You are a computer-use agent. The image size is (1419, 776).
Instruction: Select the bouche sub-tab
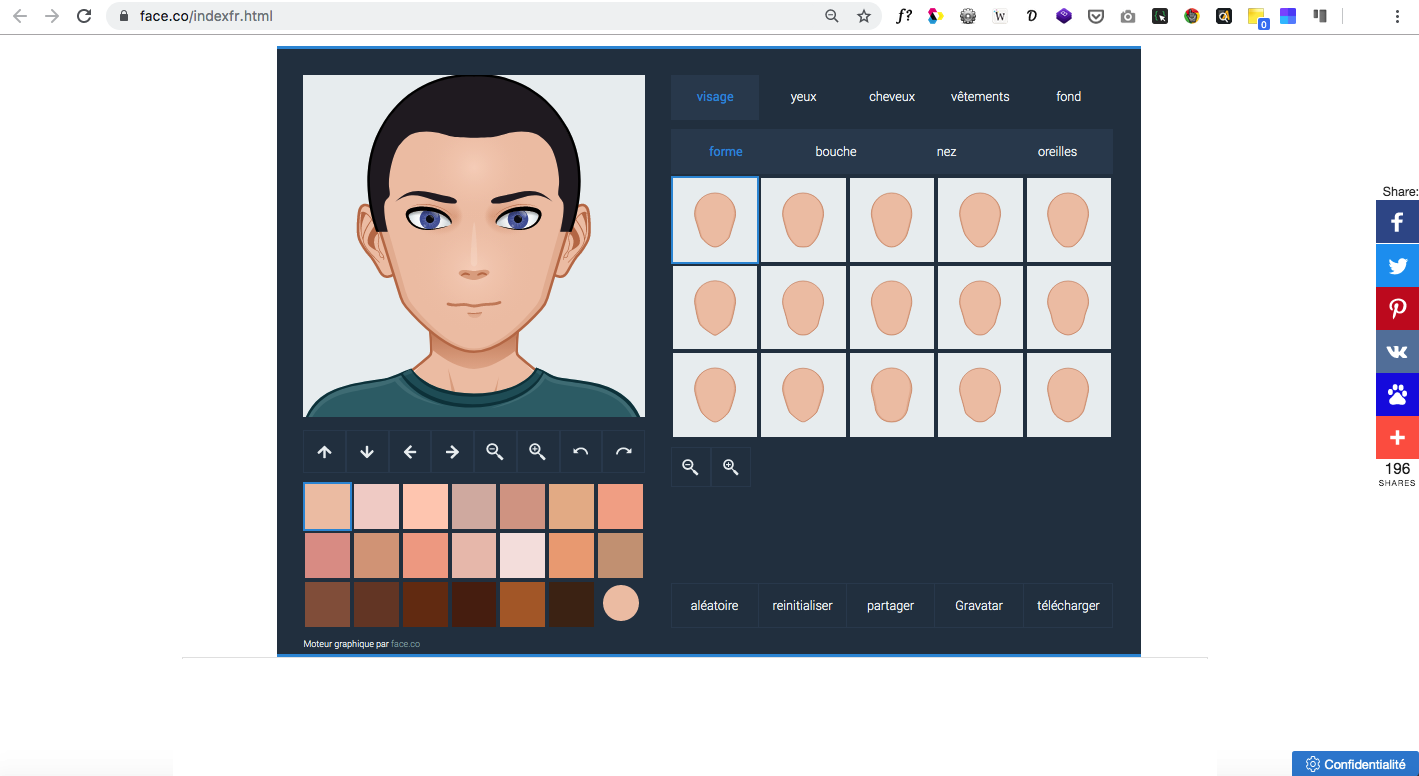coord(836,152)
